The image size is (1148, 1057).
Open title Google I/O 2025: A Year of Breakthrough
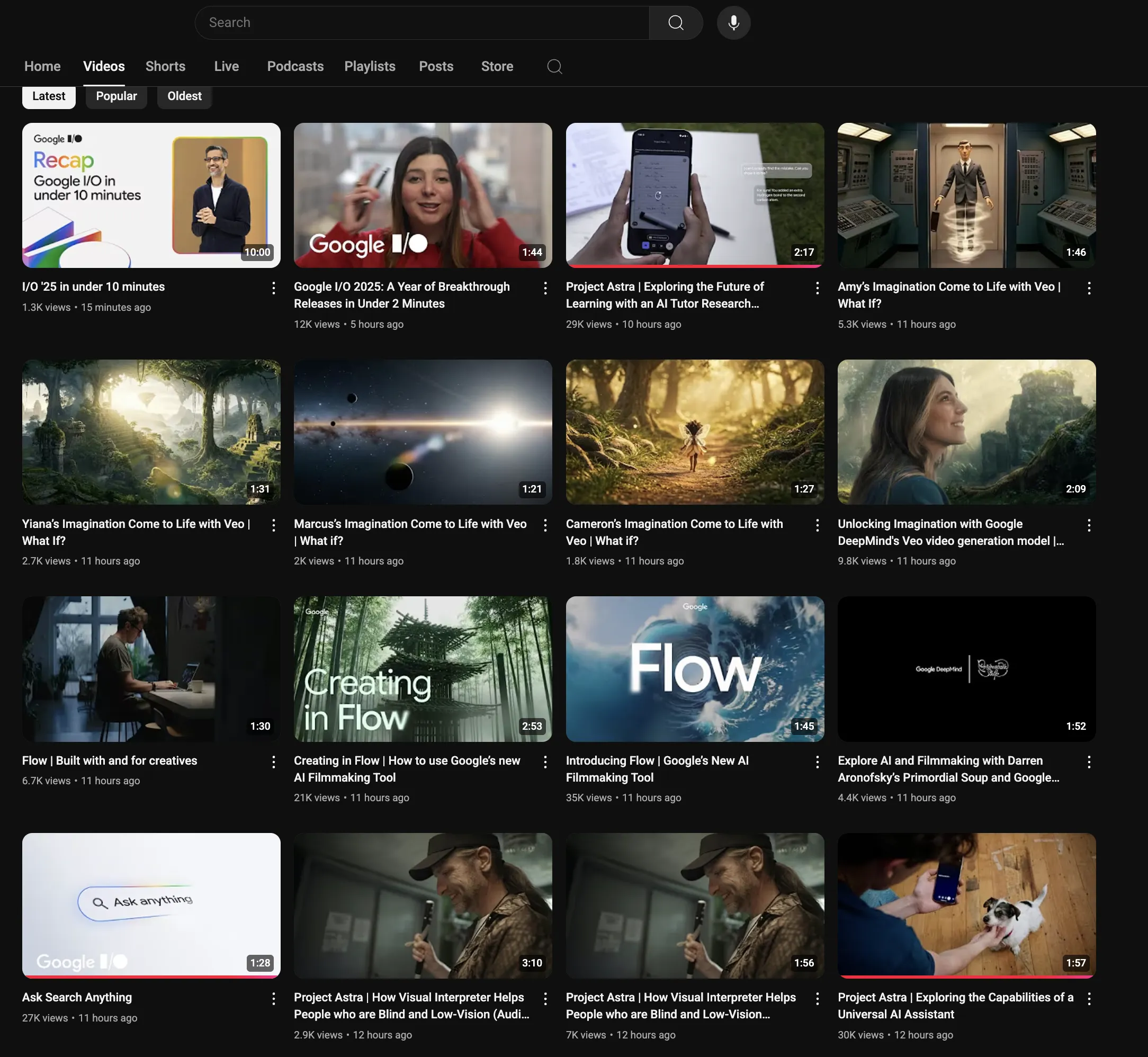[401, 295]
